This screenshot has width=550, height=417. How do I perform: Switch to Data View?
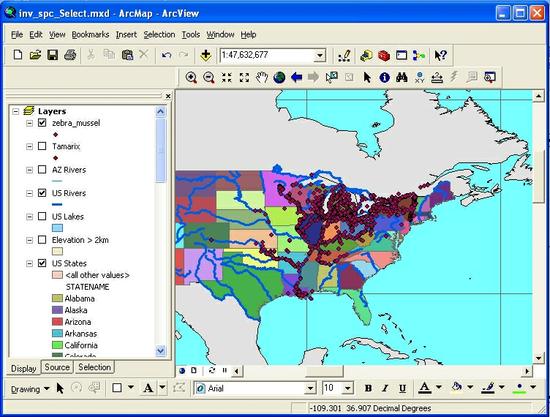[x=182, y=371]
